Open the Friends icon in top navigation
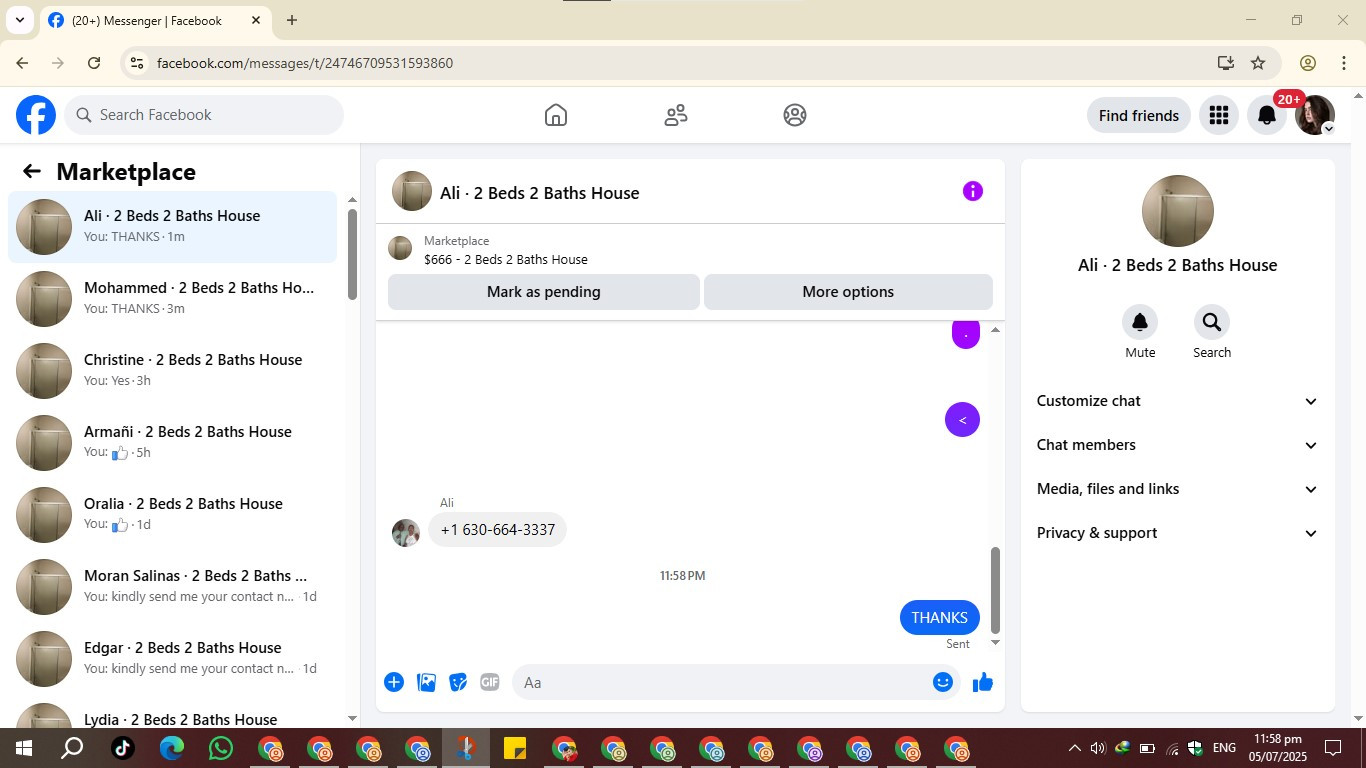Image resolution: width=1366 pixels, height=768 pixels. click(x=676, y=115)
